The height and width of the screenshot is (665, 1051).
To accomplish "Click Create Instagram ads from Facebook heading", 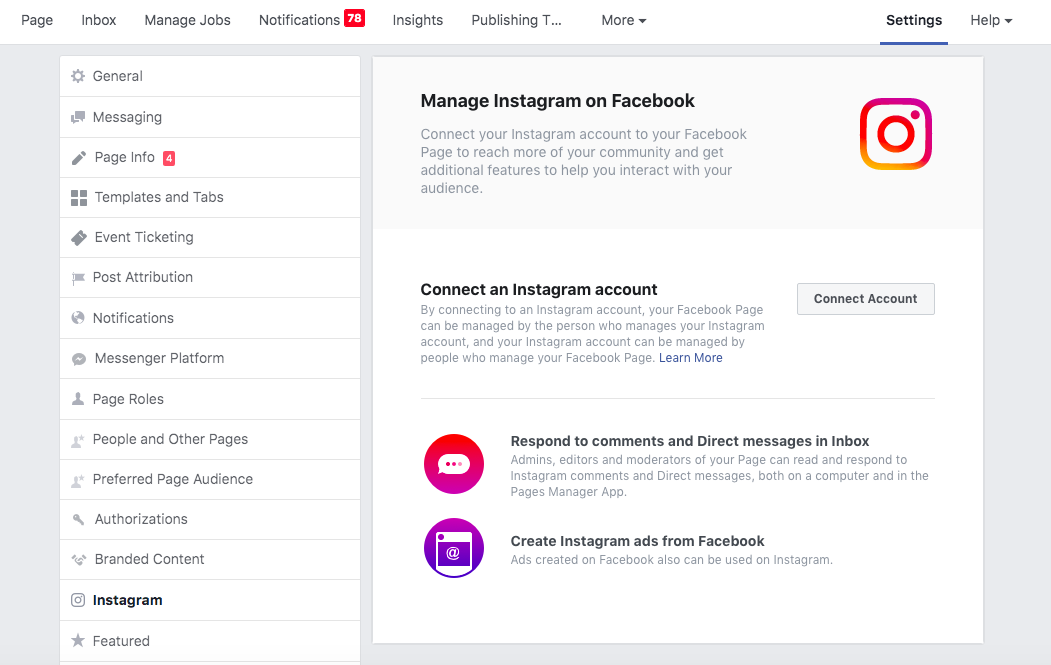I will click(637, 541).
